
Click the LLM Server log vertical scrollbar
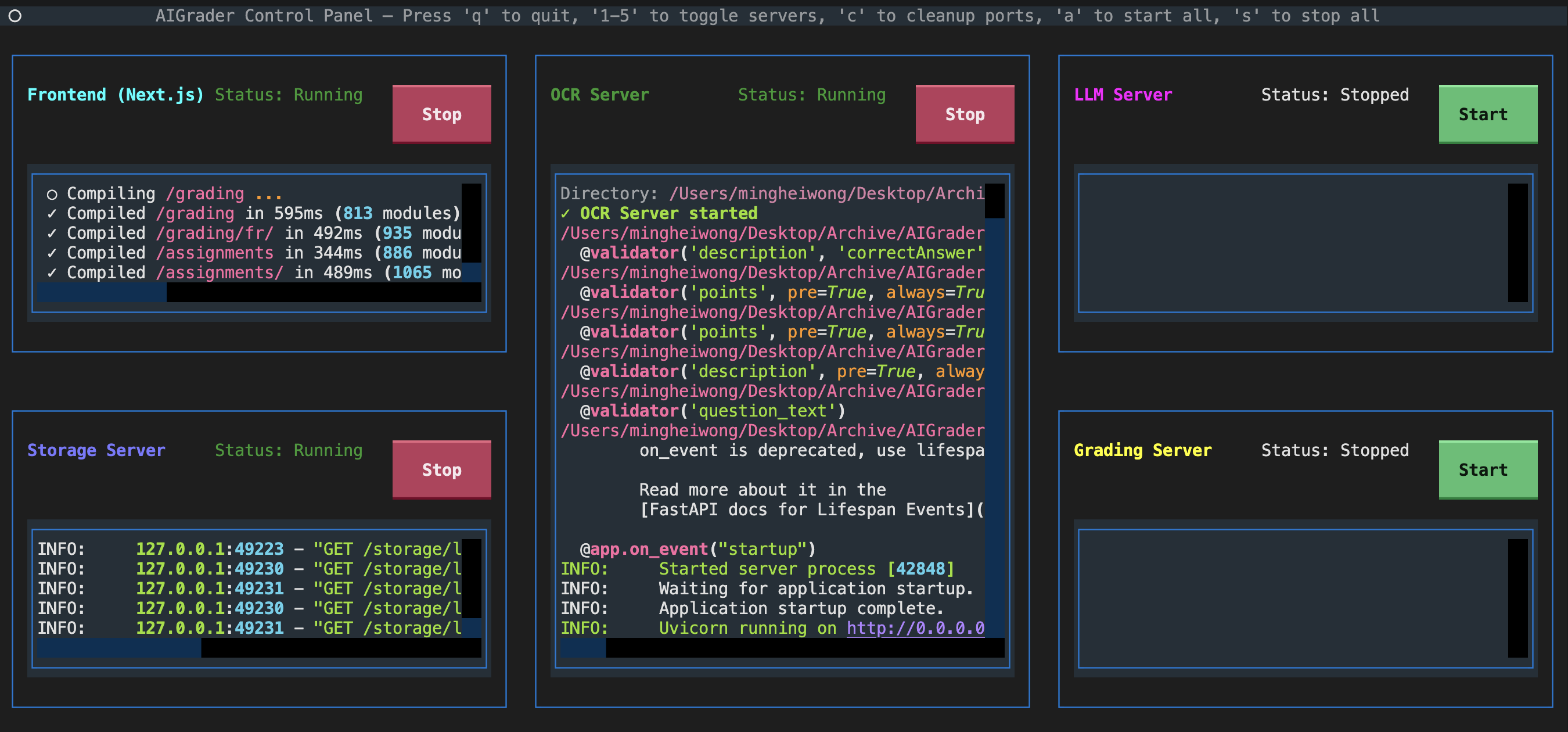(1517, 242)
